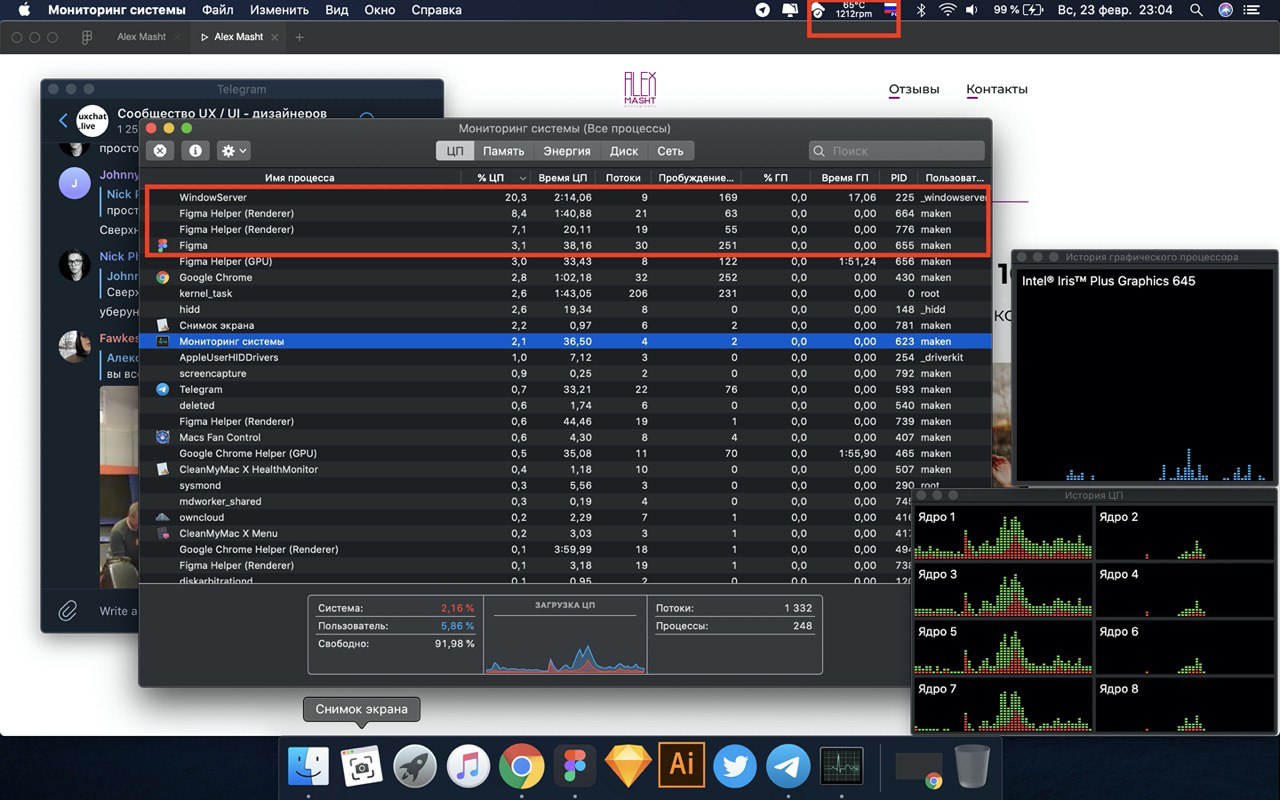1280x800 pixels.
Task: Open the Окно menu
Action: click(x=380, y=10)
